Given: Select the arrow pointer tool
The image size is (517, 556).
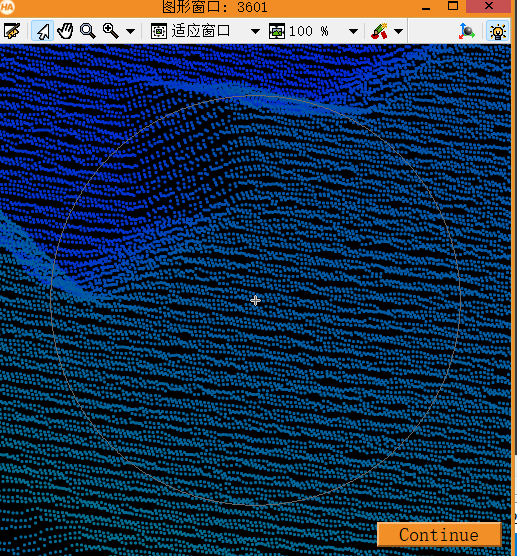Looking at the screenshot, I should click(x=43, y=31).
